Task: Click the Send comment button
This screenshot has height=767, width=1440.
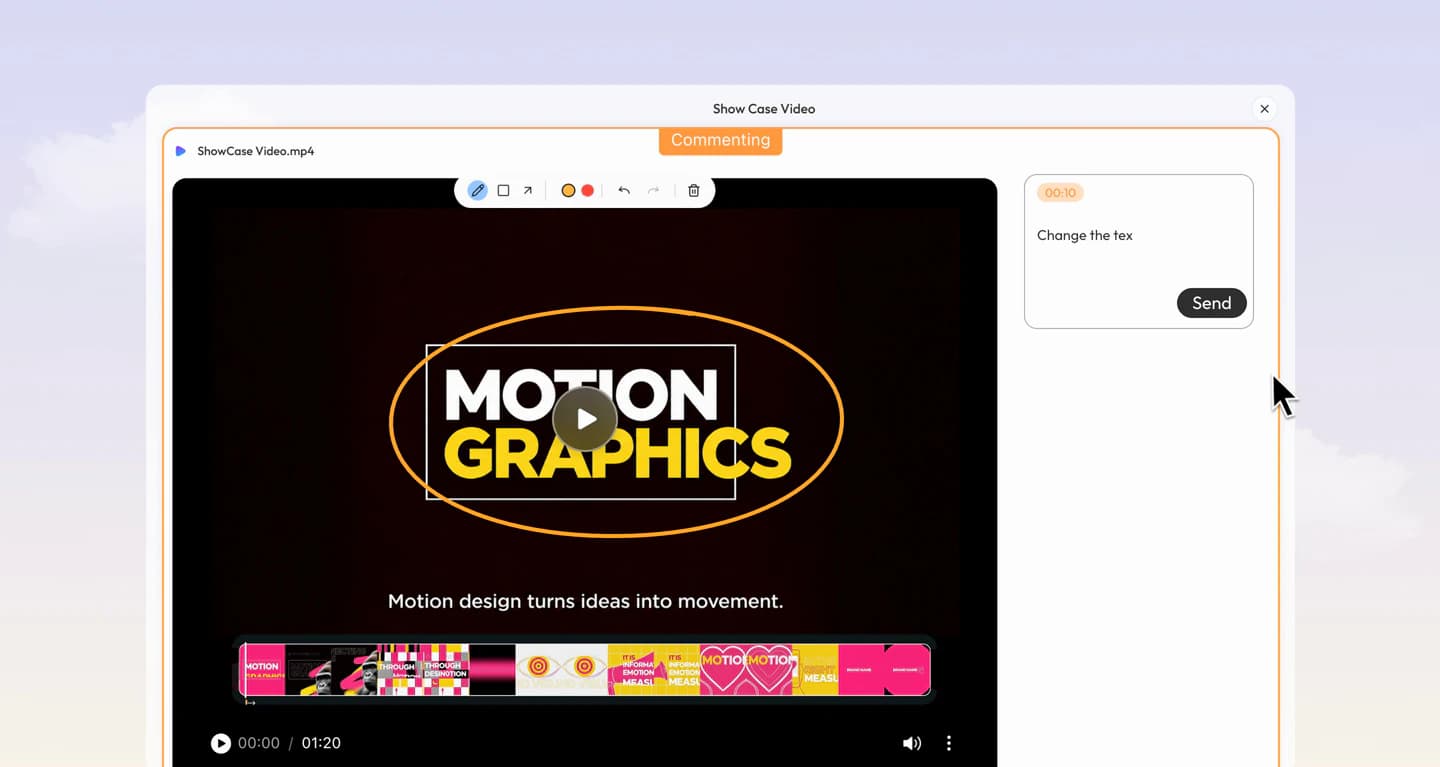Action: click(x=1211, y=303)
